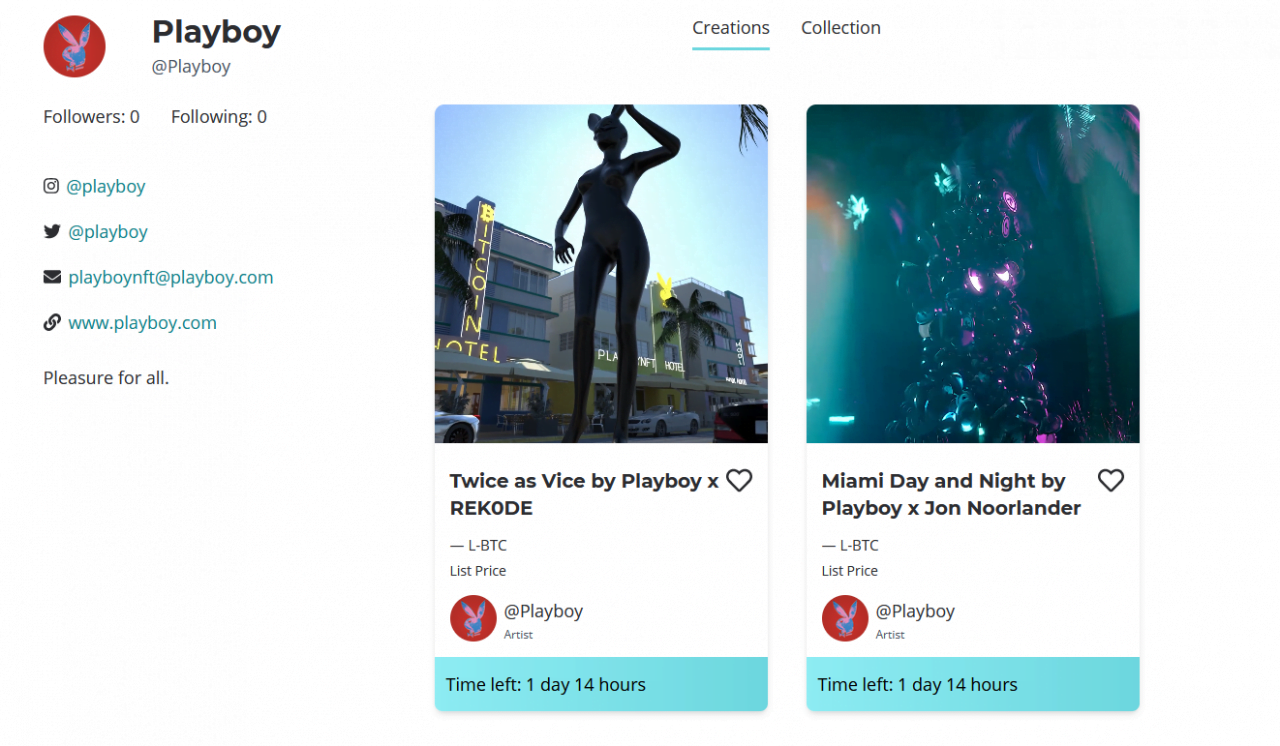Favorite Miami Day and Night with the heart
The width and height of the screenshot is (1280, 746).
[1111, 481]
